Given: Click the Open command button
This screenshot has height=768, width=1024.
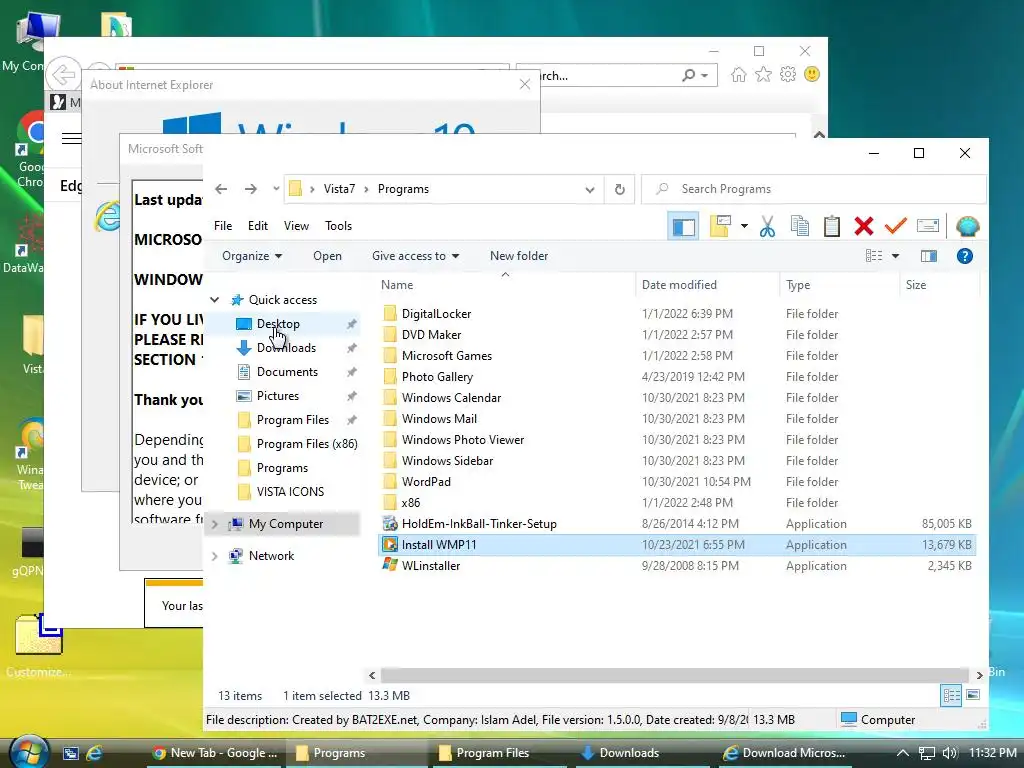Looking at the screenshot, I should pyautogui.click(x=327, y=256).
